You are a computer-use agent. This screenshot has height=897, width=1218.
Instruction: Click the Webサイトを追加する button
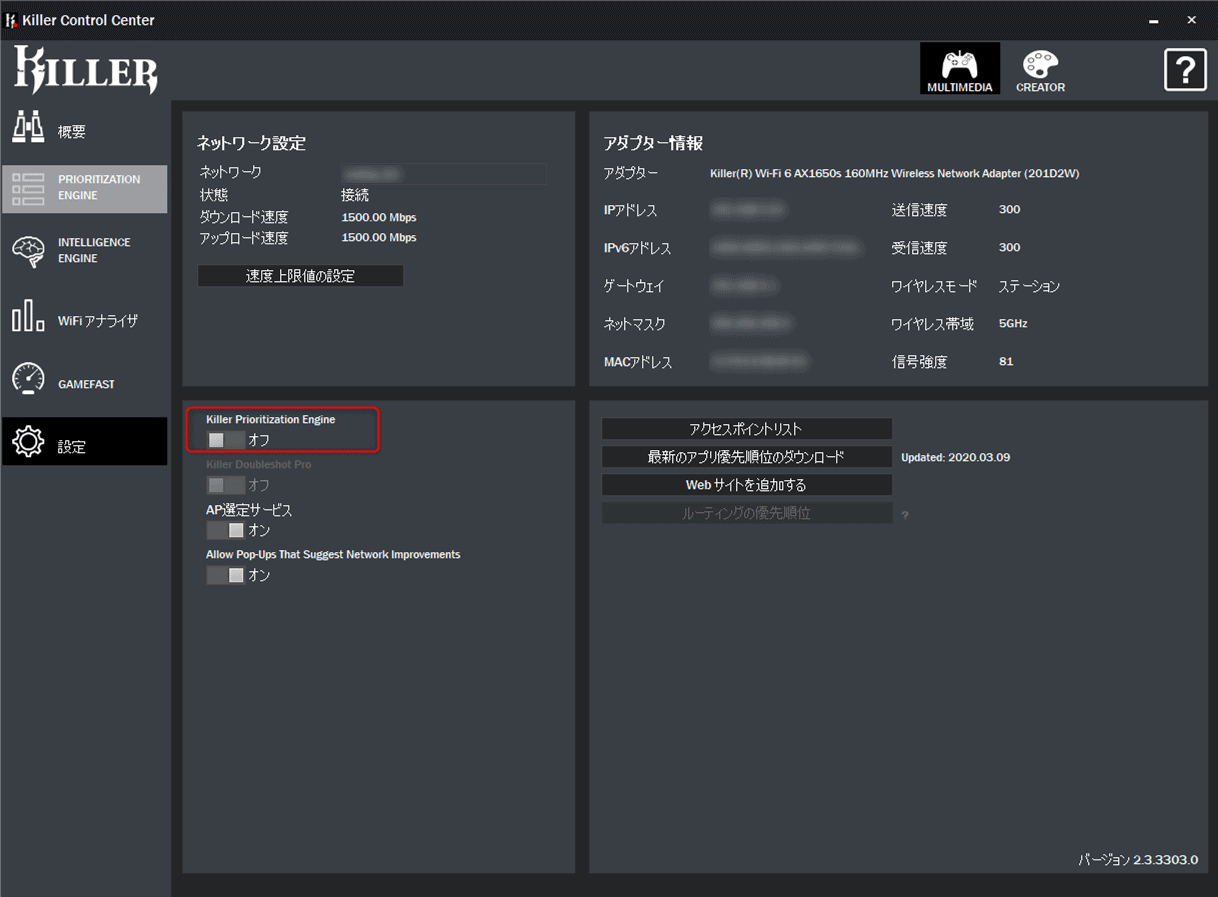[x=746, y=485]
